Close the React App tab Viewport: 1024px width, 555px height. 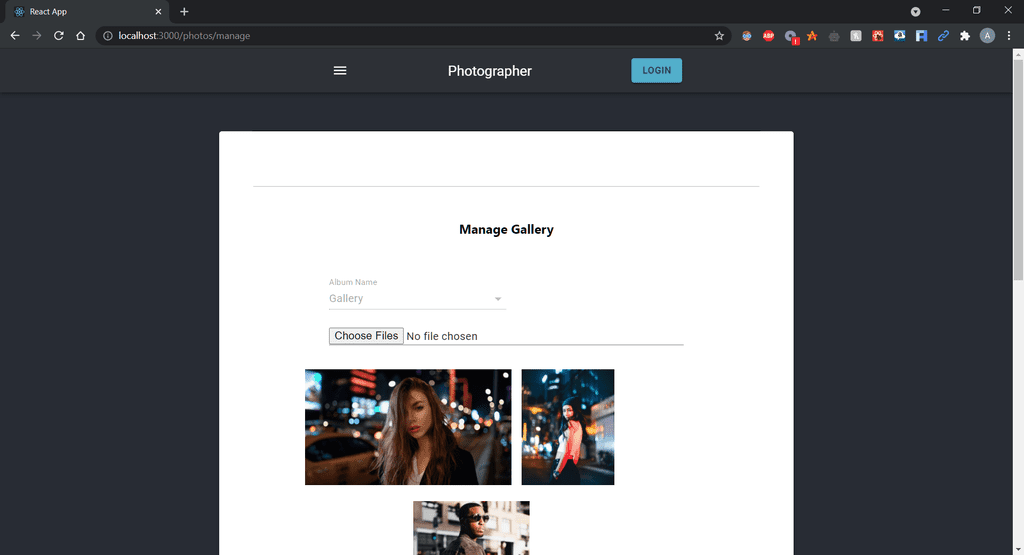158,12
